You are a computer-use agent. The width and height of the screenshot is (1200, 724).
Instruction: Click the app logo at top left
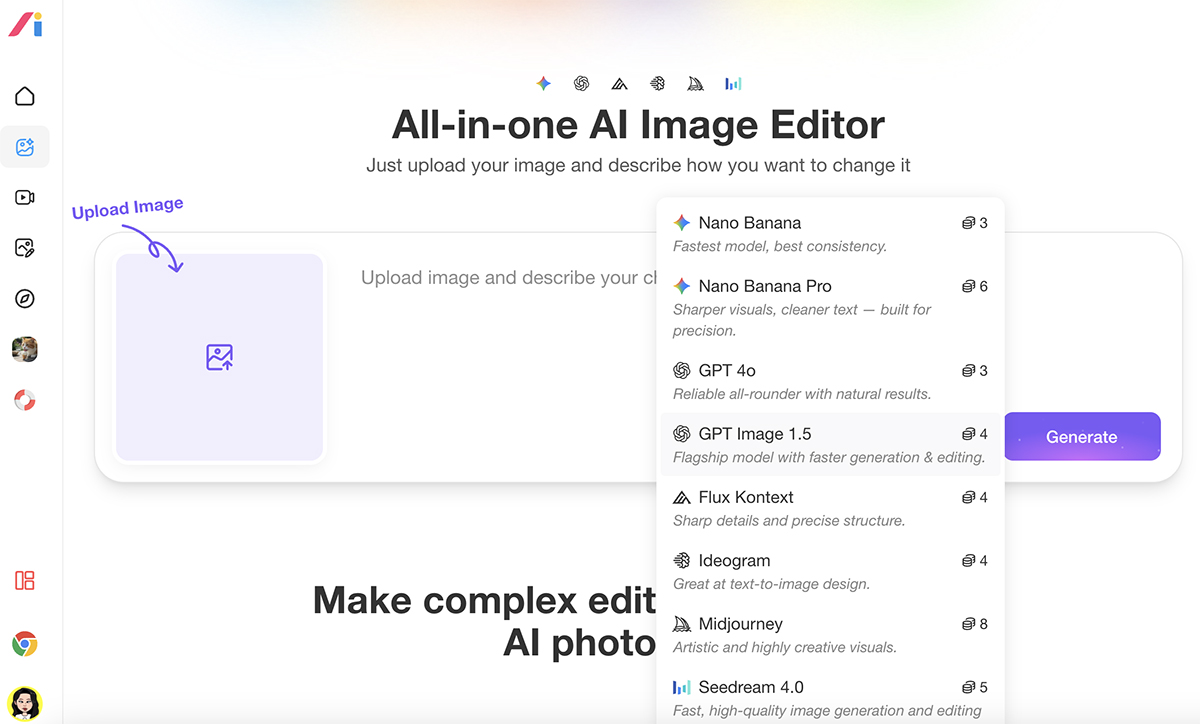coord(25,24)
